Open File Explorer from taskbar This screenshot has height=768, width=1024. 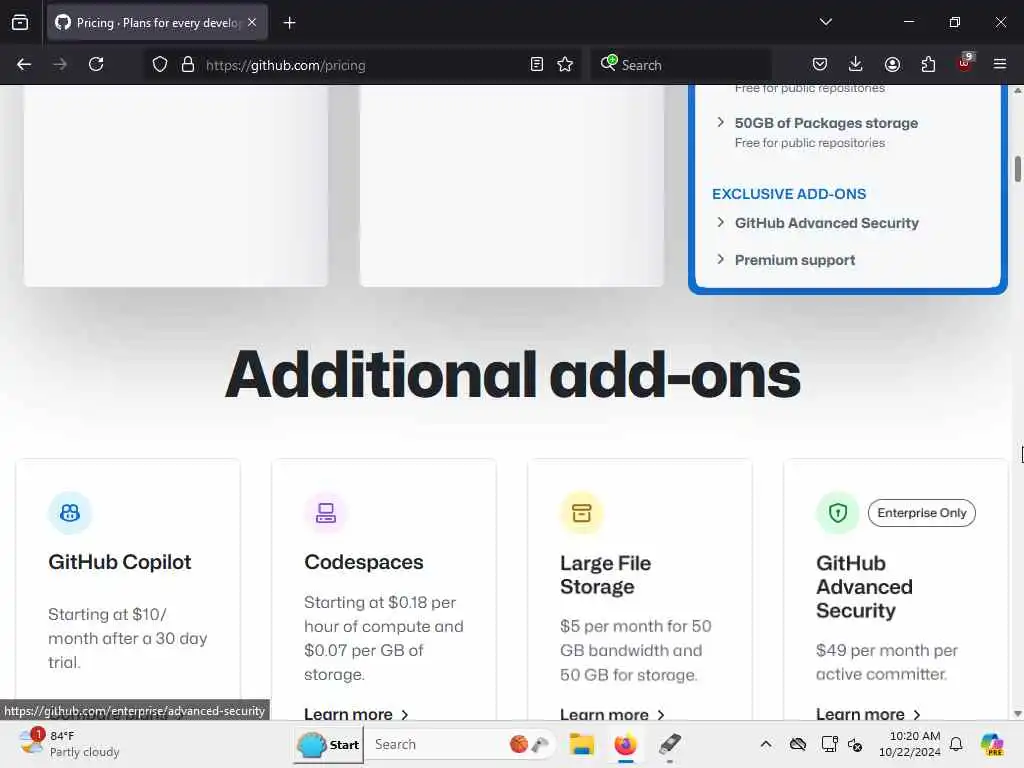click(x=581, y=744)
